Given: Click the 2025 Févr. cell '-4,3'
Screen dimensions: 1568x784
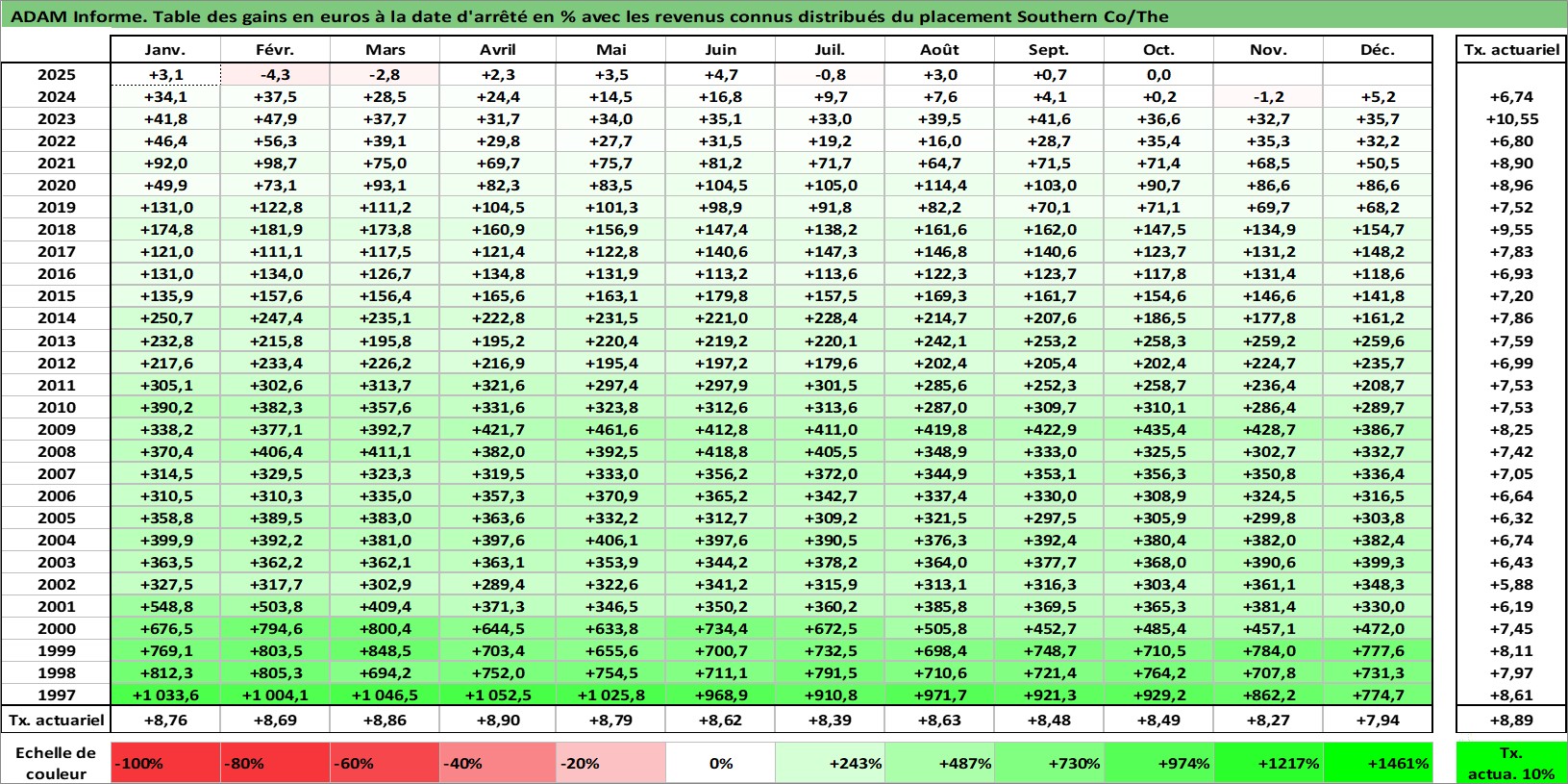Looking at the screenshot, I should (x=275, y=74).
